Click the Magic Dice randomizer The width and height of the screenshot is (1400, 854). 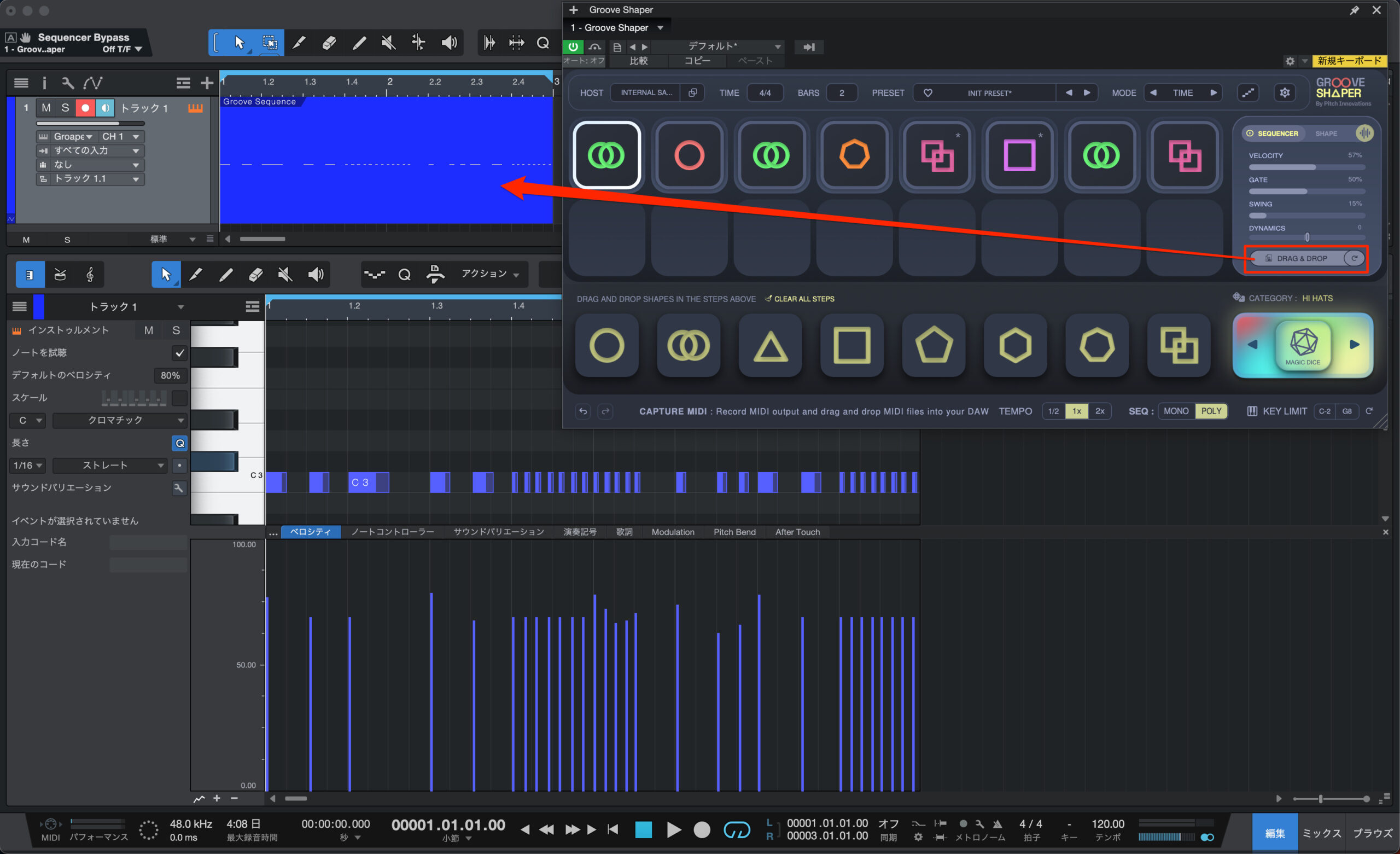pos(1303,345)
